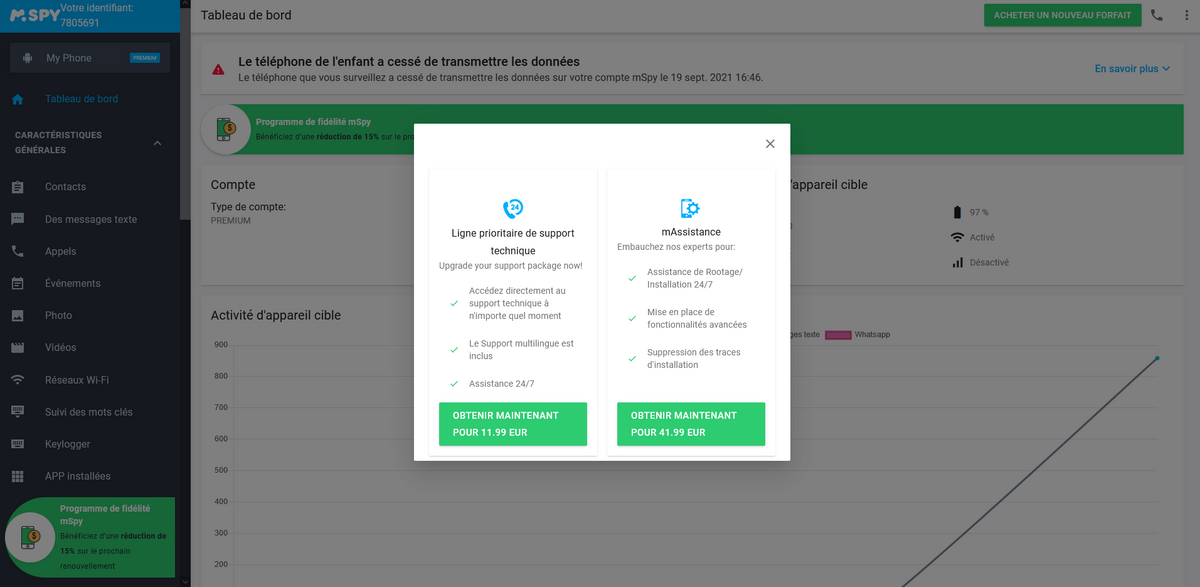Click the text messages bubble icon
Image resolution: width=1200 pixels, height=587 pixels.
point(17,219)
